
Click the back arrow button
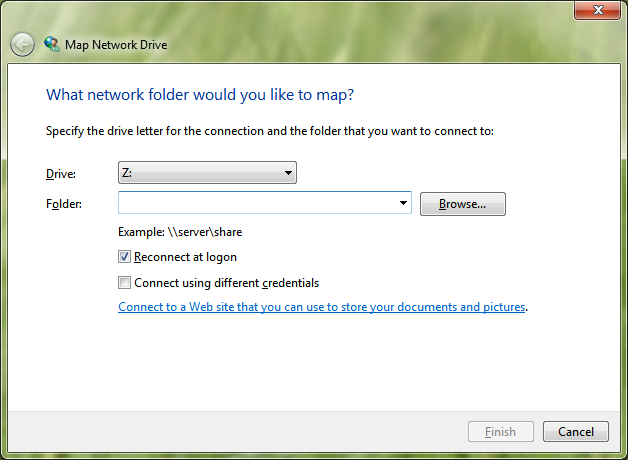(22, 44)
